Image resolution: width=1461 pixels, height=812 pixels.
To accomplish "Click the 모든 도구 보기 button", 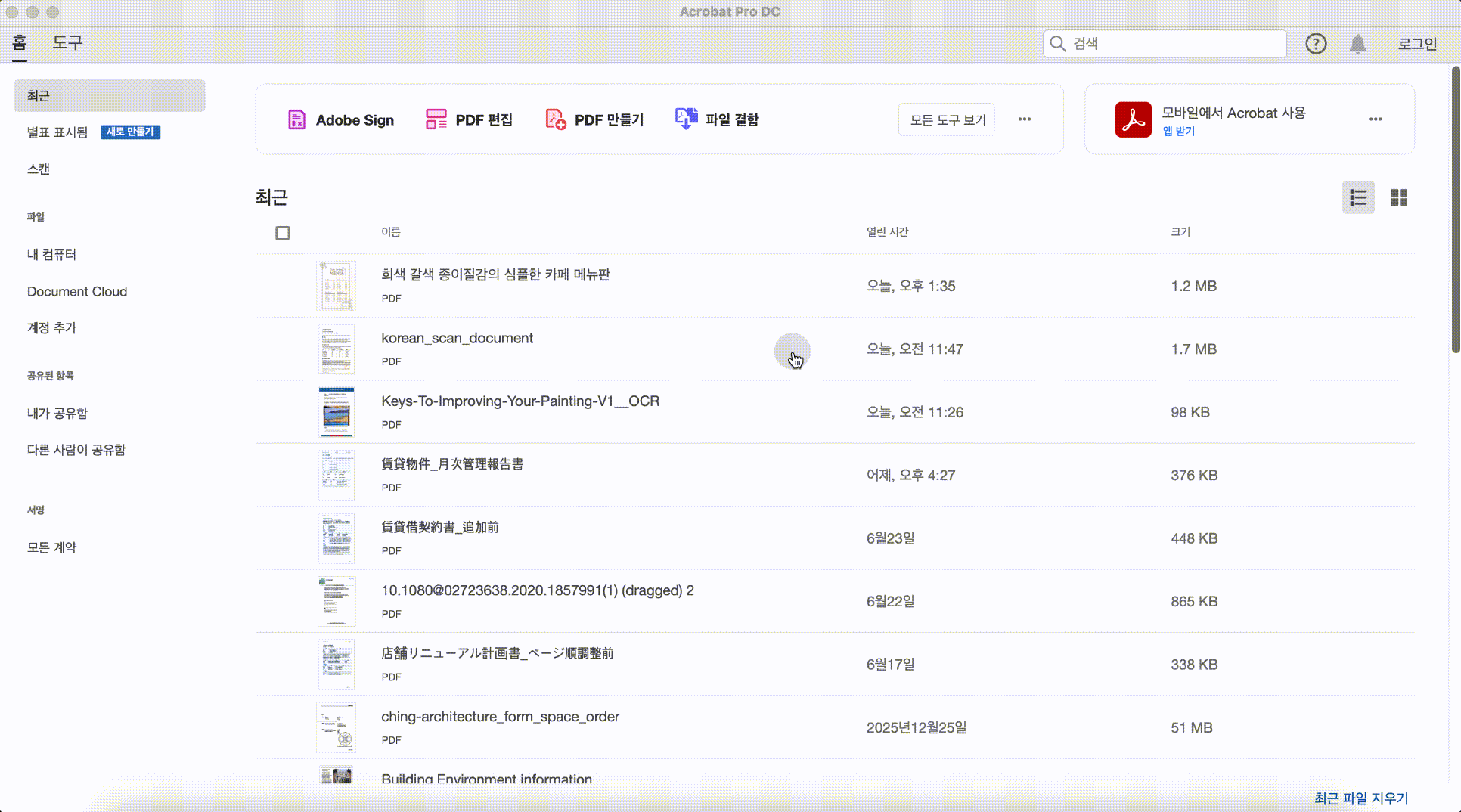I will click(947, 119).
